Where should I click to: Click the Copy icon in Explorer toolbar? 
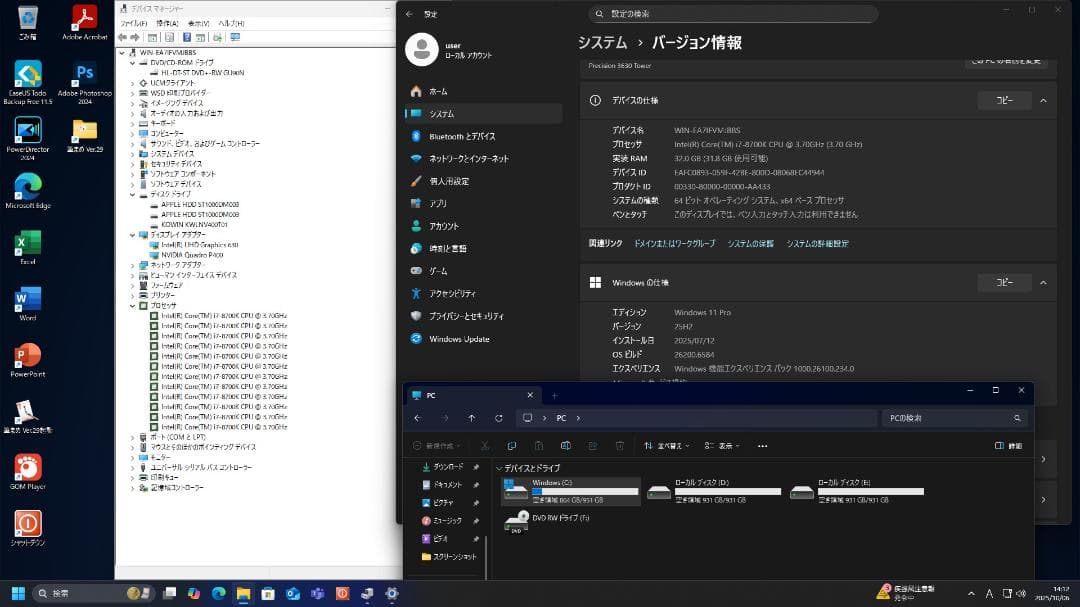513,446
